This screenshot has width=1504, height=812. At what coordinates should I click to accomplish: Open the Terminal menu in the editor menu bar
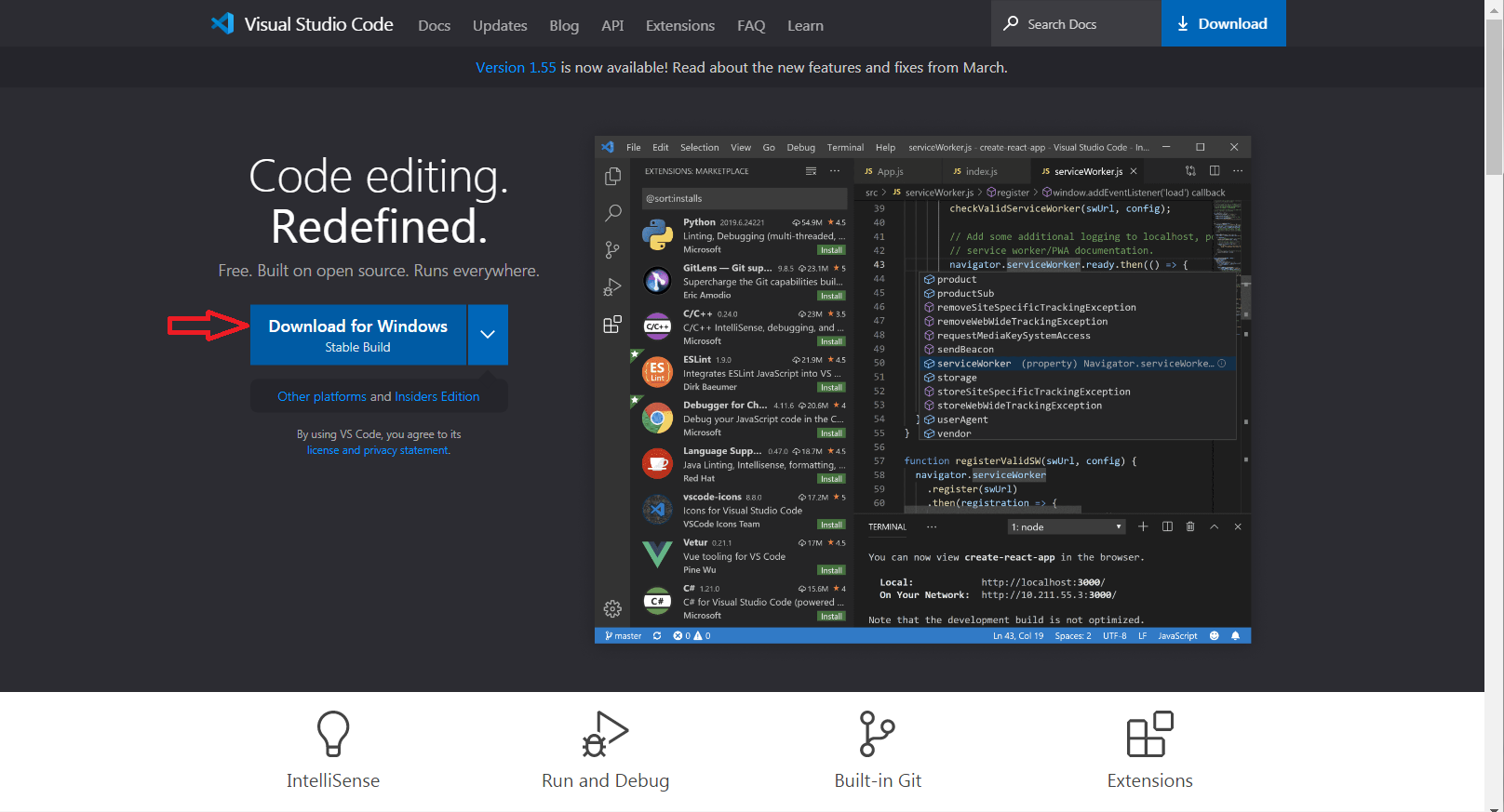pos(845,147)
